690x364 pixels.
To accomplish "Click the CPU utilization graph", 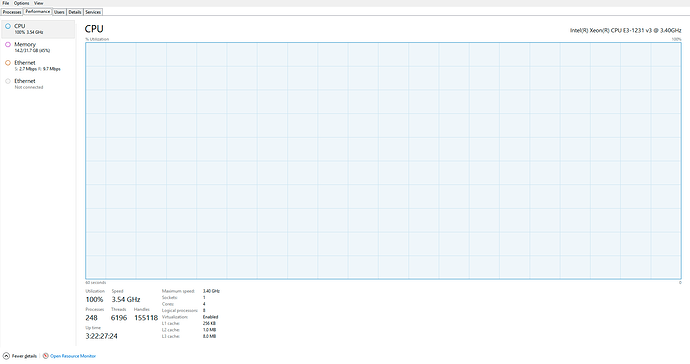I will [383, 161].
